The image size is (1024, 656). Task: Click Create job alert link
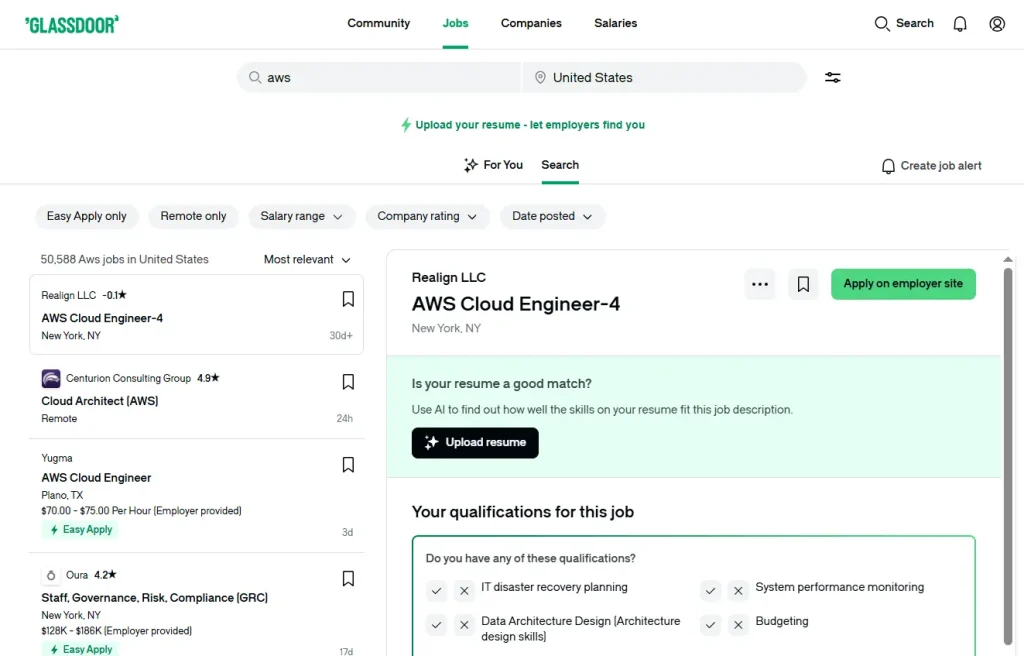(931, 166)
